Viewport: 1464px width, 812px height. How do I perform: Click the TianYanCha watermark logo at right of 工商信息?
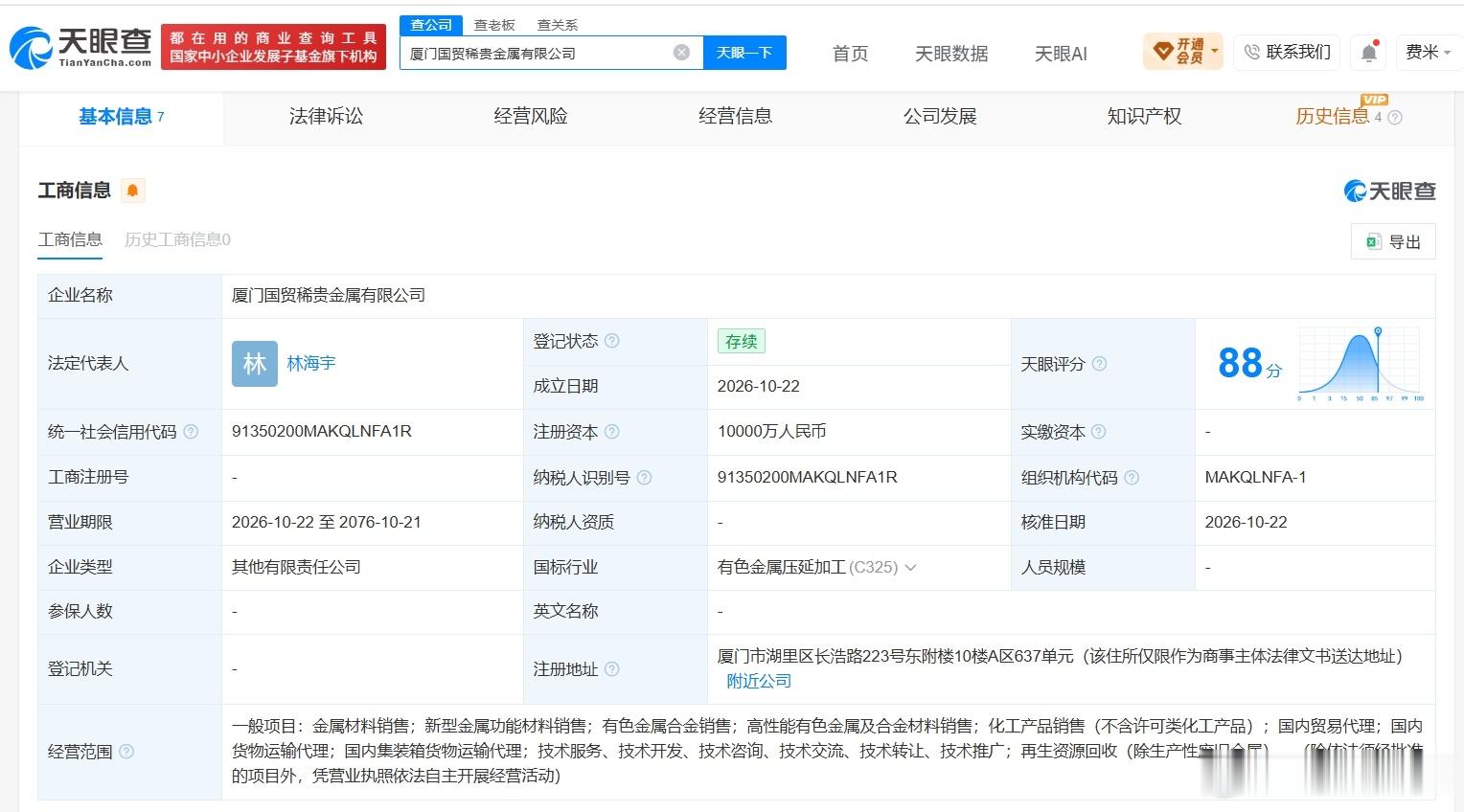[1389, 191]
